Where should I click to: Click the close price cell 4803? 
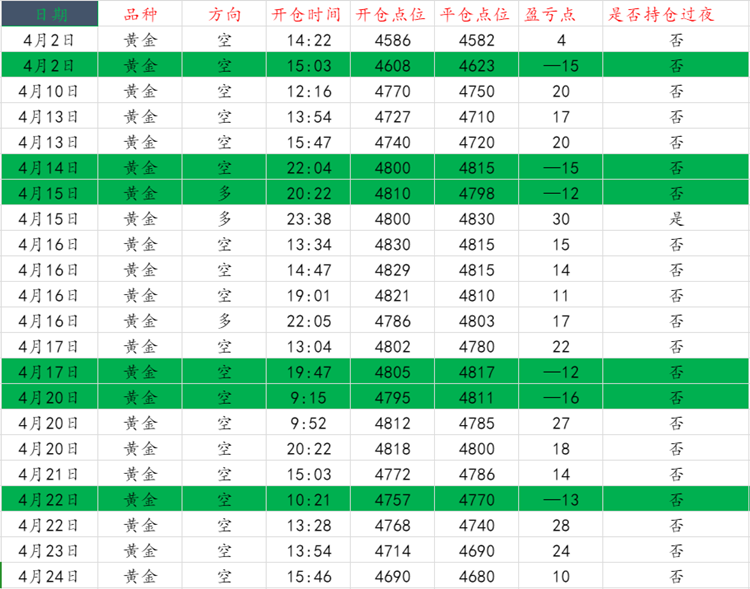click(477, 320)
